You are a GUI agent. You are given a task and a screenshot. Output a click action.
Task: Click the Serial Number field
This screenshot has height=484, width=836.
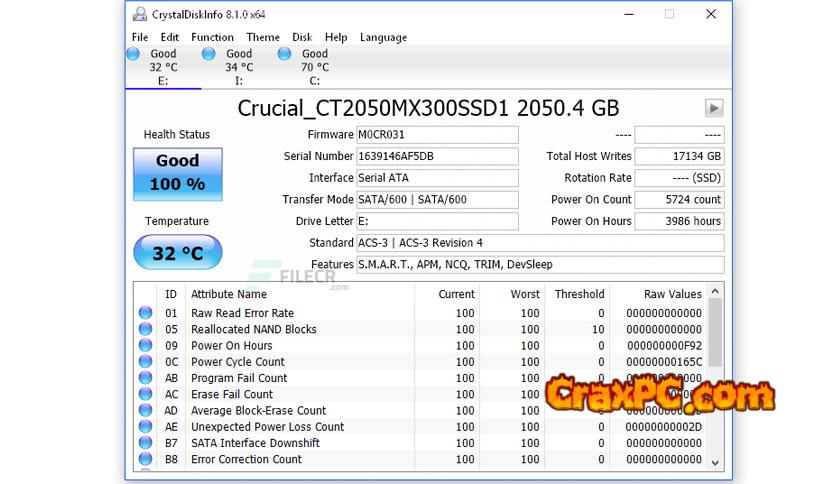coord(437,156)
